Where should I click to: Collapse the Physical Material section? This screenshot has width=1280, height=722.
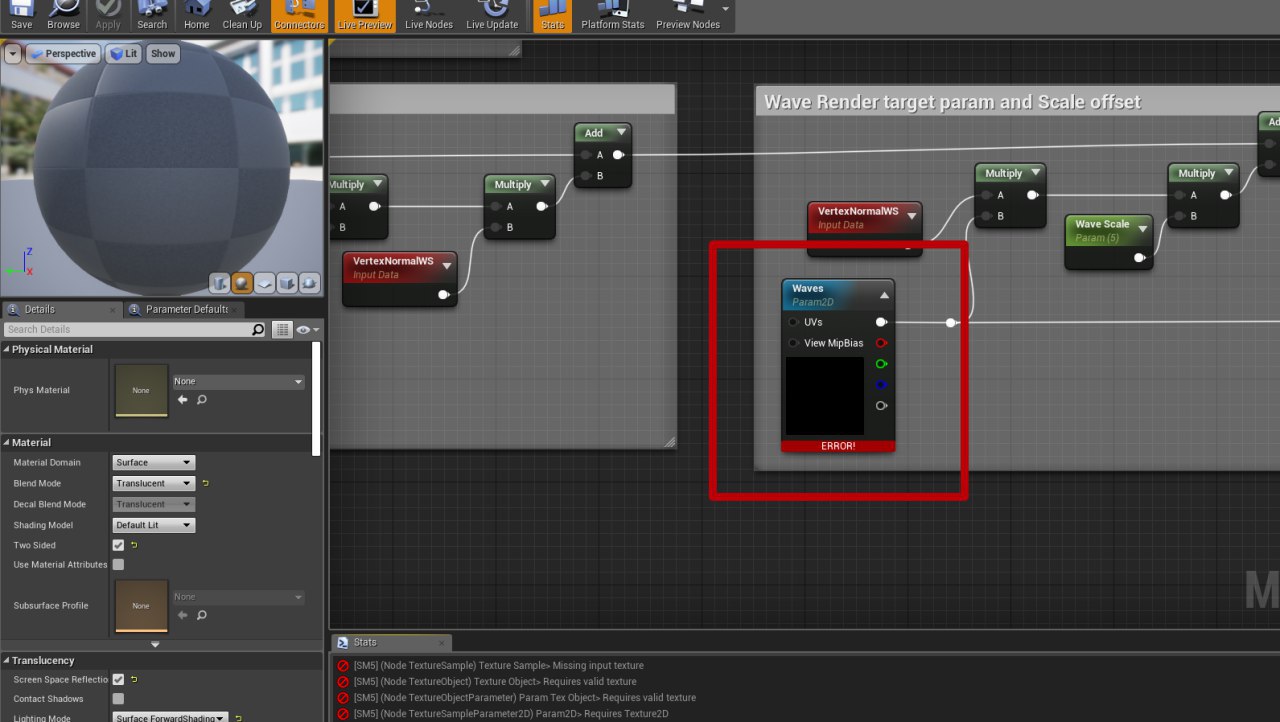tap(7, 349)
